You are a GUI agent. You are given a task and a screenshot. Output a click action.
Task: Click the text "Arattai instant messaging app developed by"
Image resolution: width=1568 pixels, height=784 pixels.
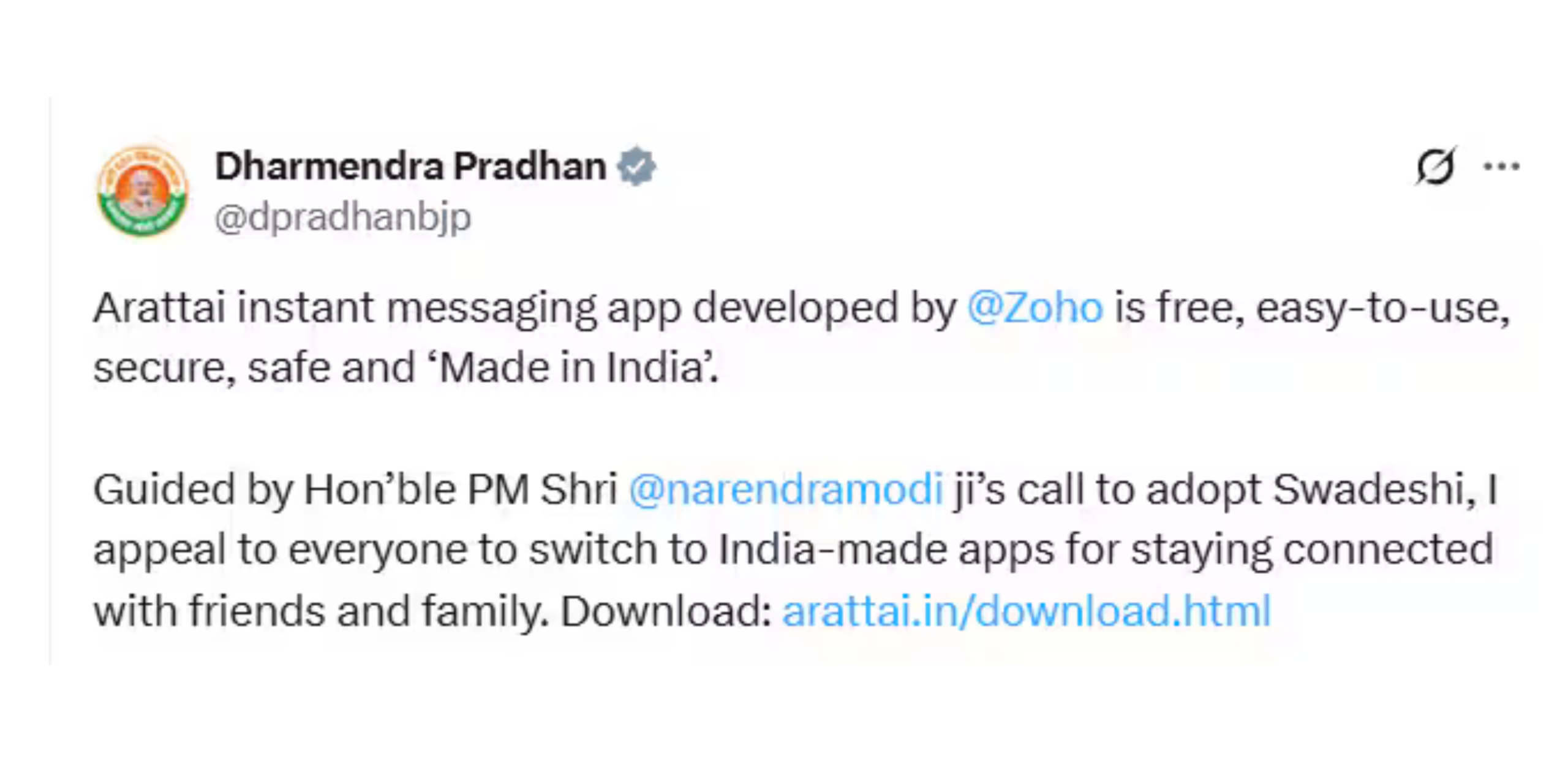[x=524, y=307]
